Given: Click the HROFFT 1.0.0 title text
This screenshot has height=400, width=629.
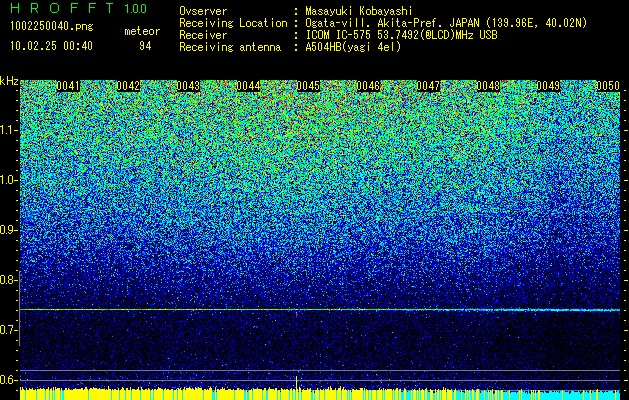Looking at the screenshot, I should pos(79,8).
